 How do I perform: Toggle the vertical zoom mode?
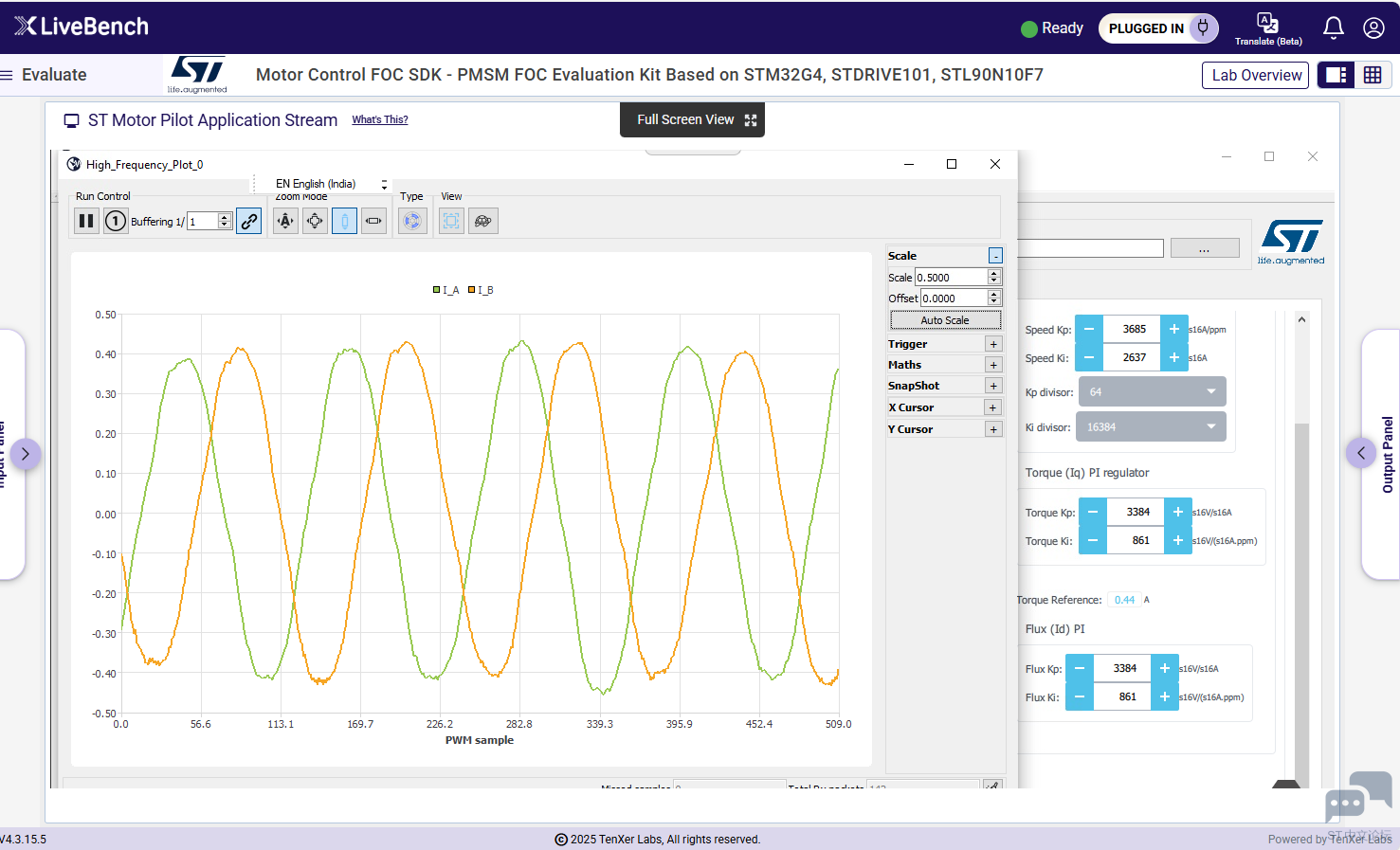344,221
